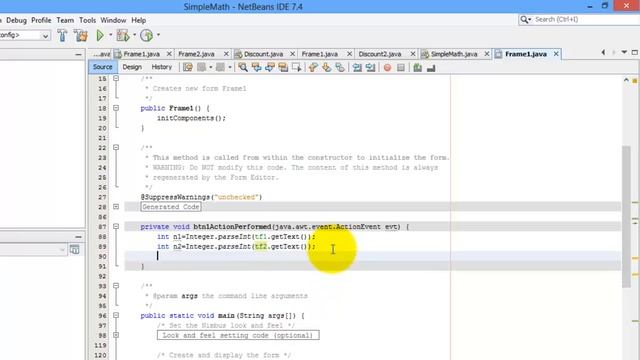
Task: Collapse the comment block at line 22
Action: [116, 147]
